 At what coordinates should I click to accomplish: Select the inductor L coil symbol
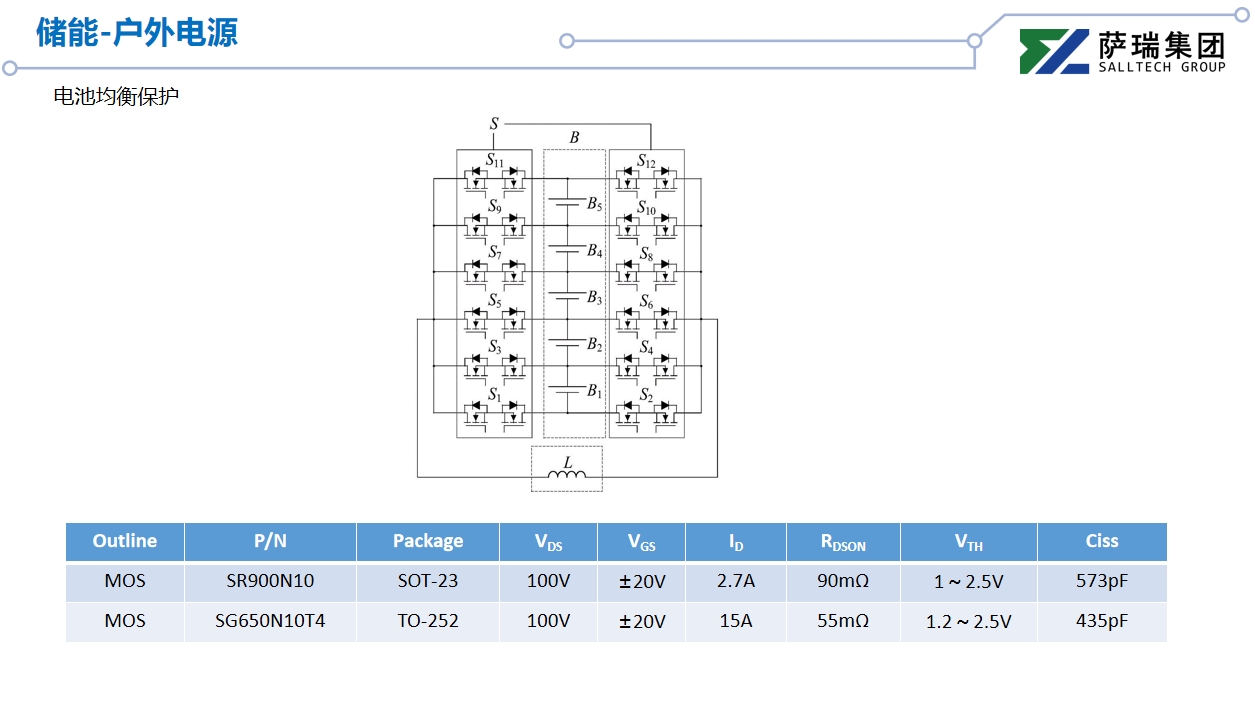pyautogui.click(x=567, y=474)
